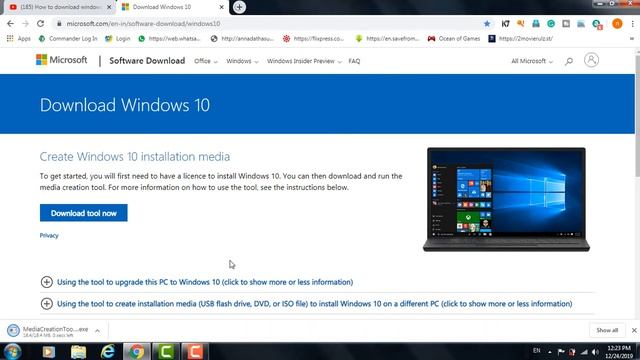Expand the Windows Insider Preview menu
This screenshot has width=640, height=360.
304,61
